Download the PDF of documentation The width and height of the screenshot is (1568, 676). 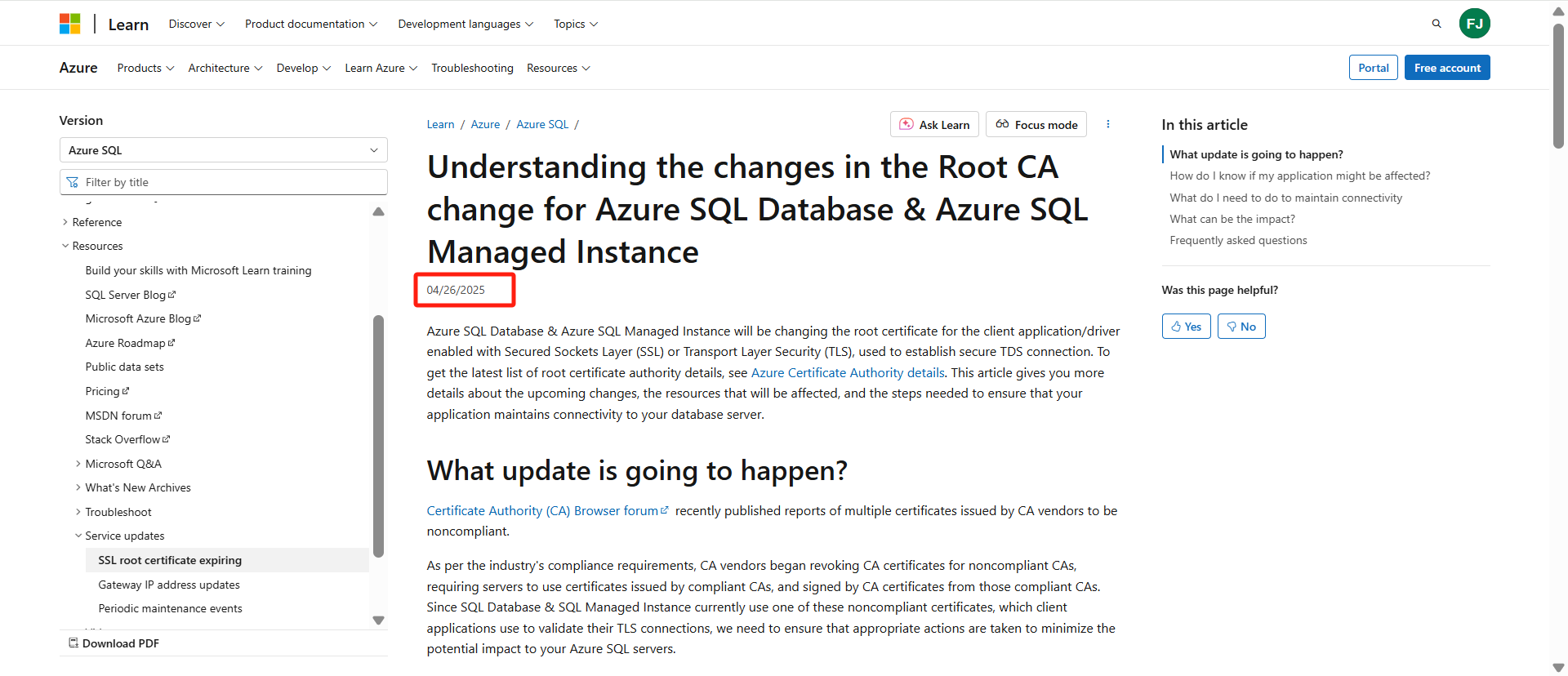point(114,643)
